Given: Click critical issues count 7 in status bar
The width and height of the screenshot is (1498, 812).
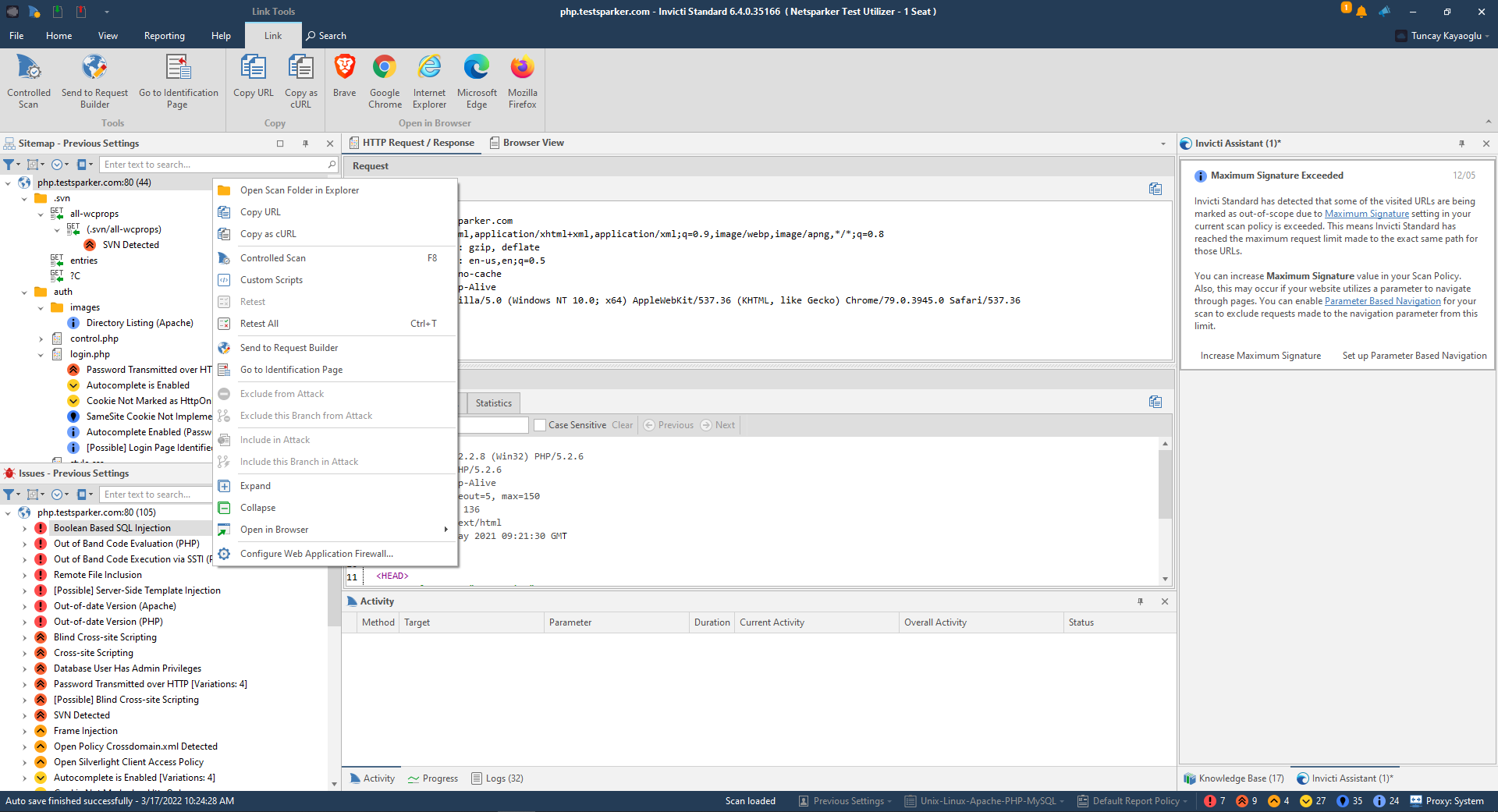Looking at the screenshot, I should pyautogui.click(x=1215, y=801).
